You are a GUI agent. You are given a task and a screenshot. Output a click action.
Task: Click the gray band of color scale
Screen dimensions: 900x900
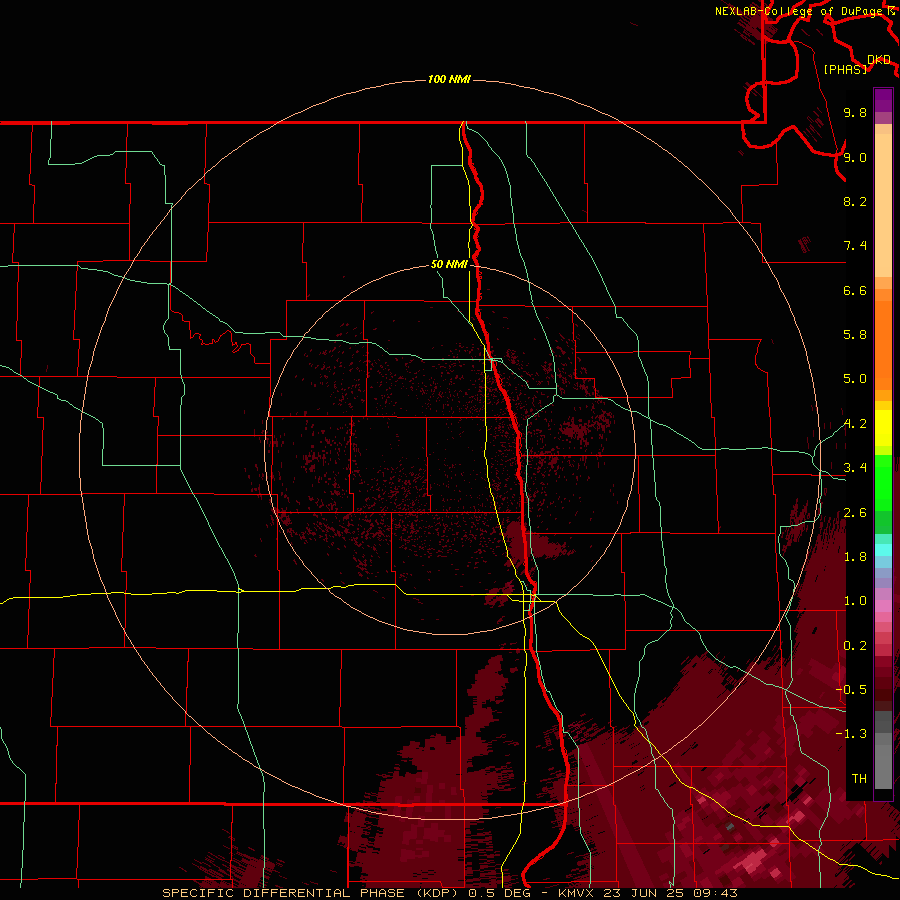(883, 749)
